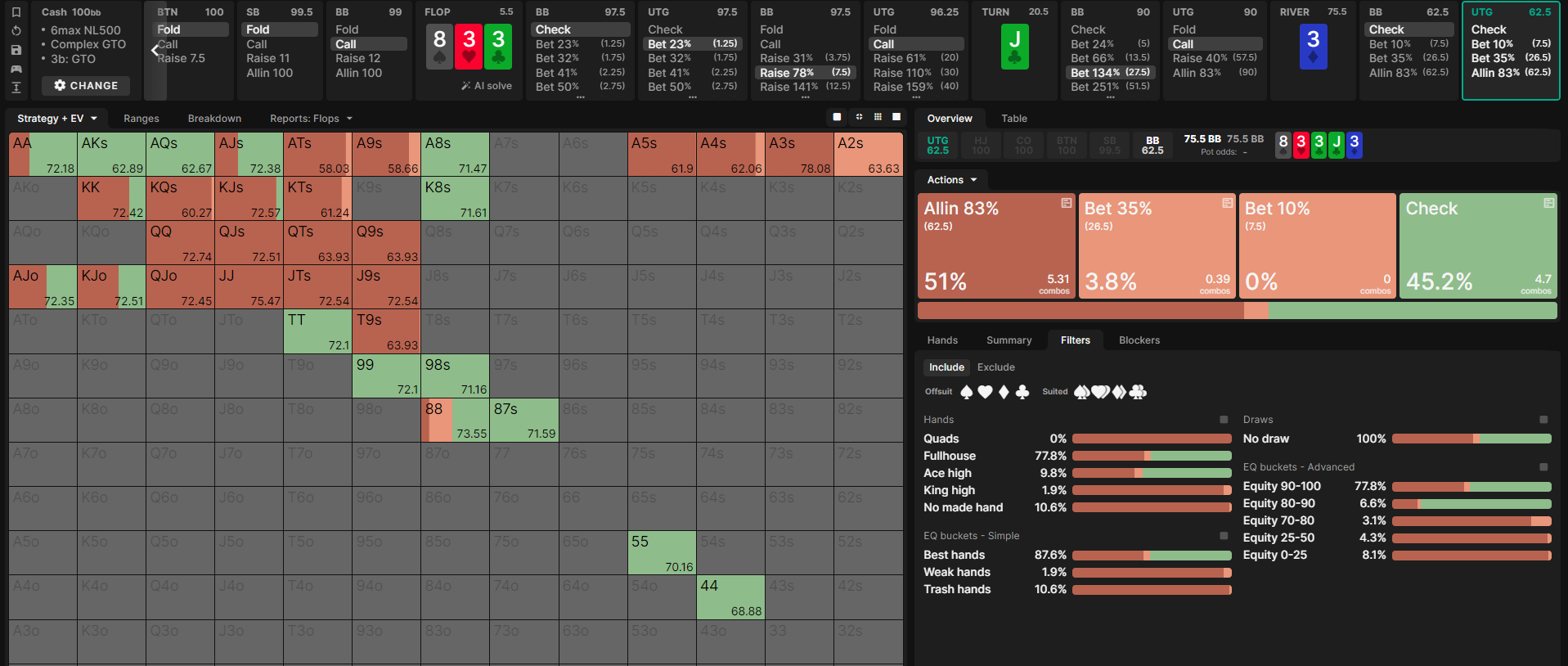
Task: Click the turn Jack of clubs card
Action: [1014, 47]
